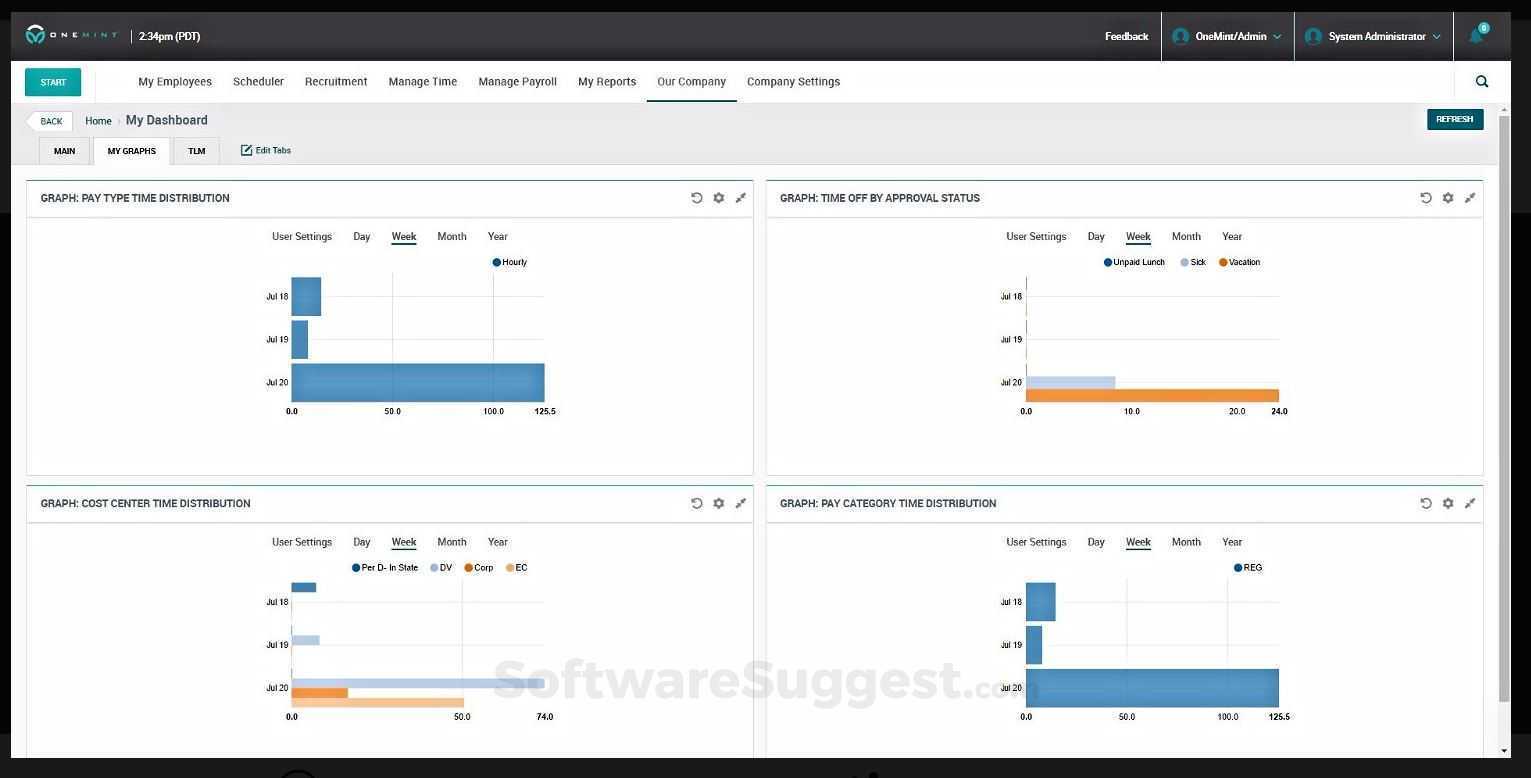Expand the Cost Center Time Distribution graph
The image size is (1531, 778).
[741, 503]
